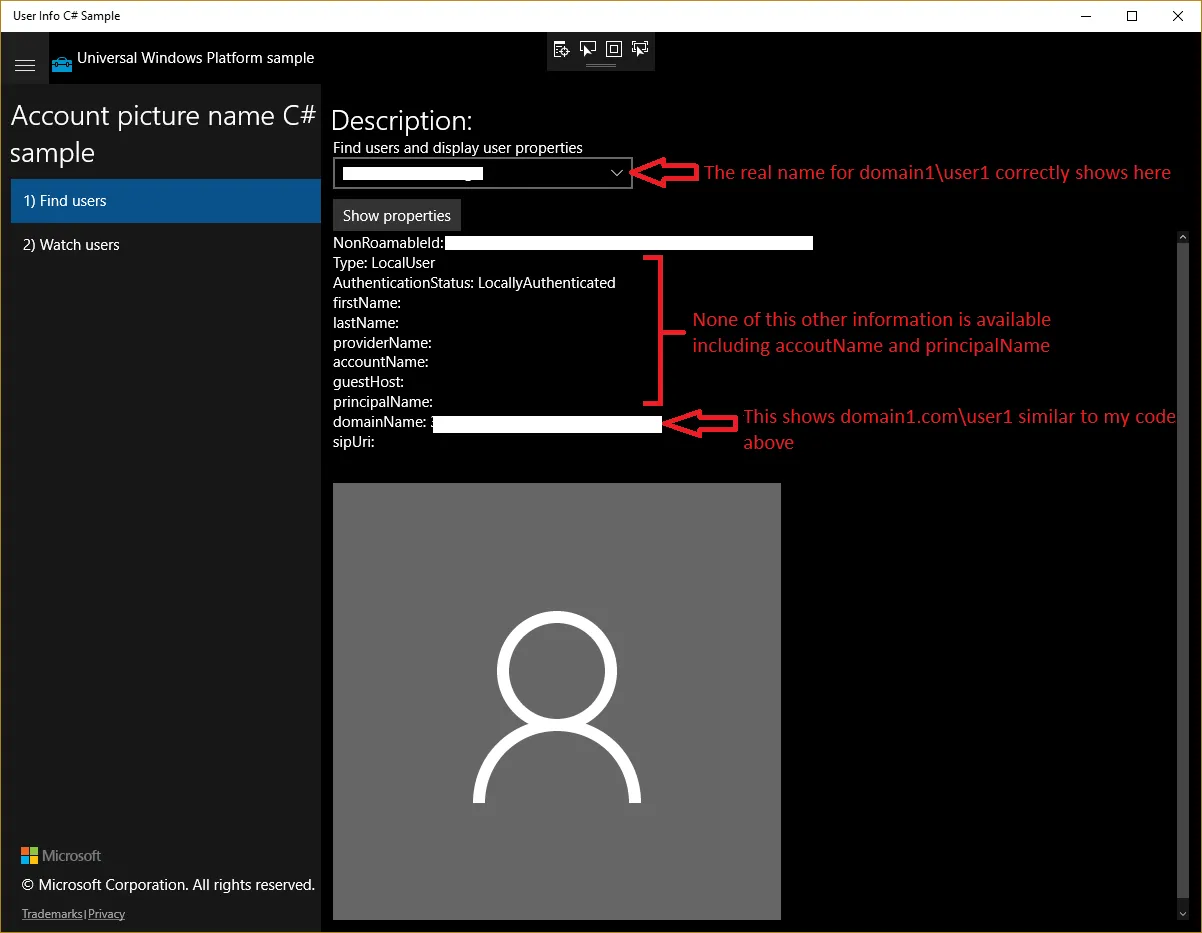This screenshot has width=1202, height=933.
Task: Open the Trademarks link
Action: coord(52,914)
